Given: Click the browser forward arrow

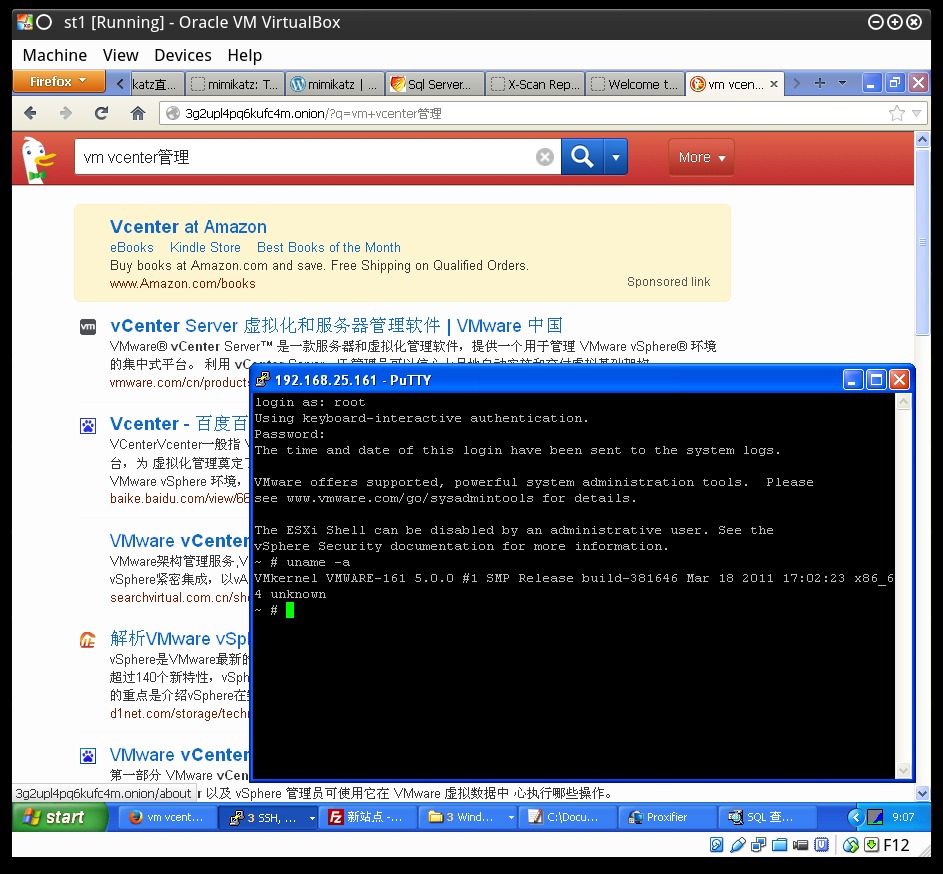Looking at the screenshot, I should 66,113.
